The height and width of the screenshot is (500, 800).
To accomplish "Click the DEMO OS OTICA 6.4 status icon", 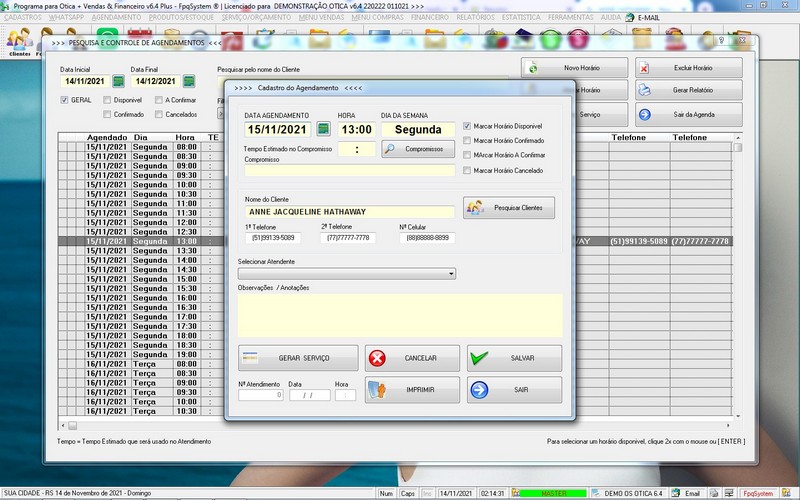I will [x=595, y=493].
